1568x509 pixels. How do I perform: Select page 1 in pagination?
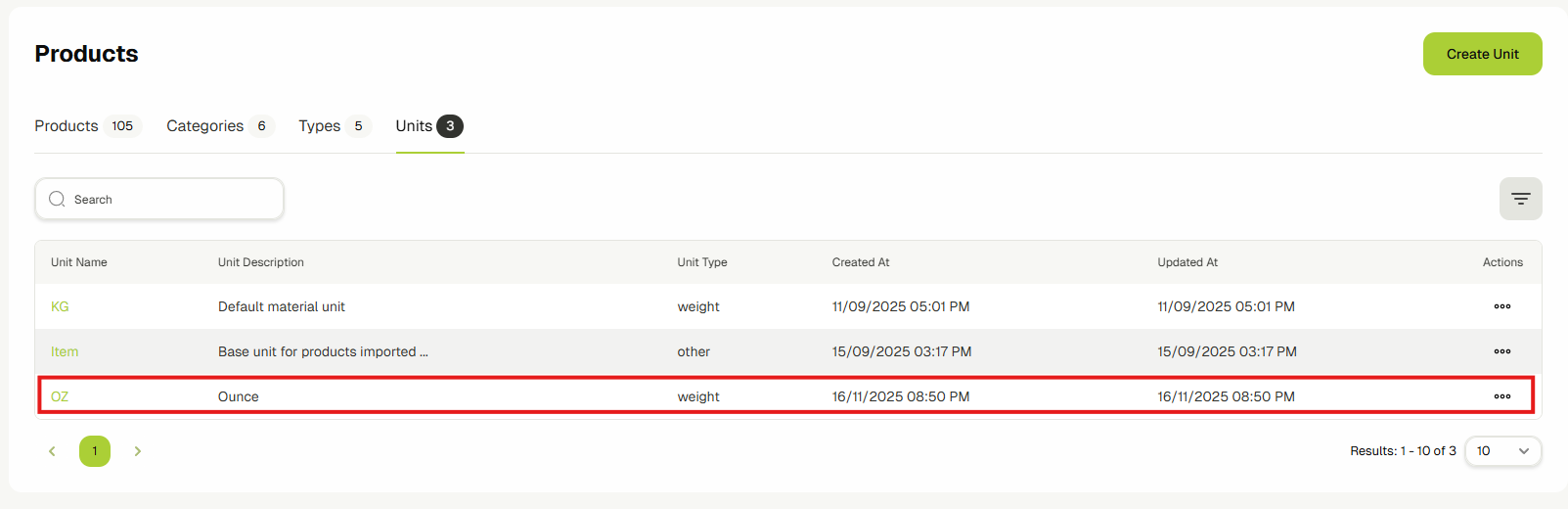pyautogui.click(x=95, y=451)
